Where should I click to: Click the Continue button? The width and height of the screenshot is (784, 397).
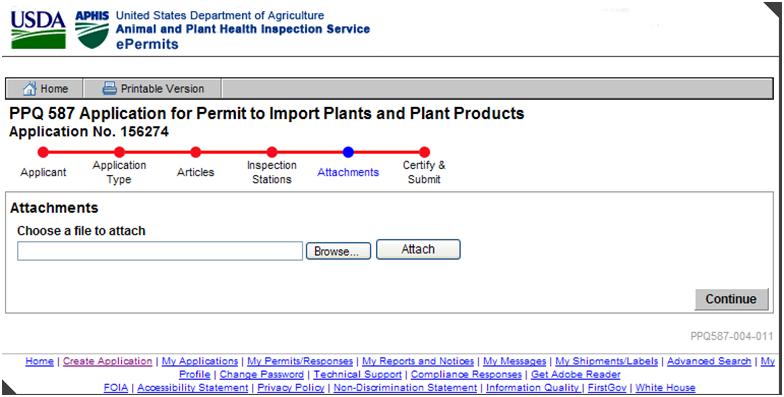point(731,299)
